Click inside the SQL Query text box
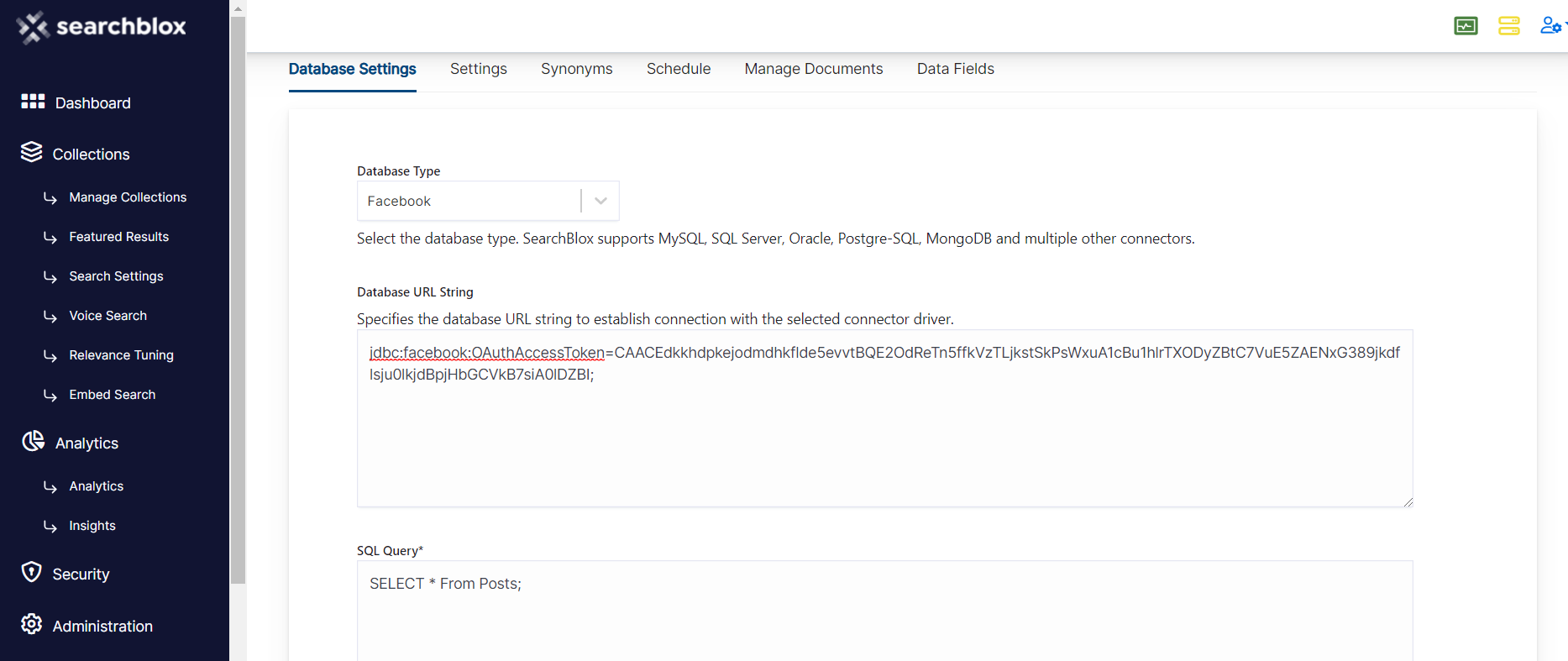This screenshot has height=661, width=1568. coord(885,611)
